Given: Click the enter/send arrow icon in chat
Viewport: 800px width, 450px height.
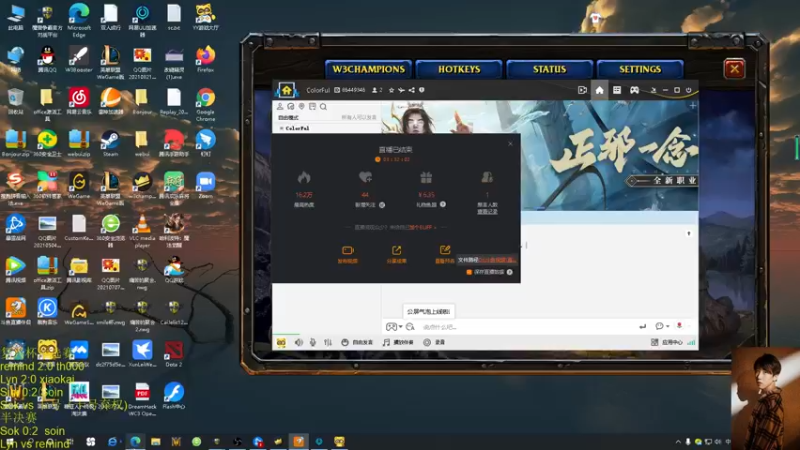Looking at the screenshot, I should coord(642,327).
